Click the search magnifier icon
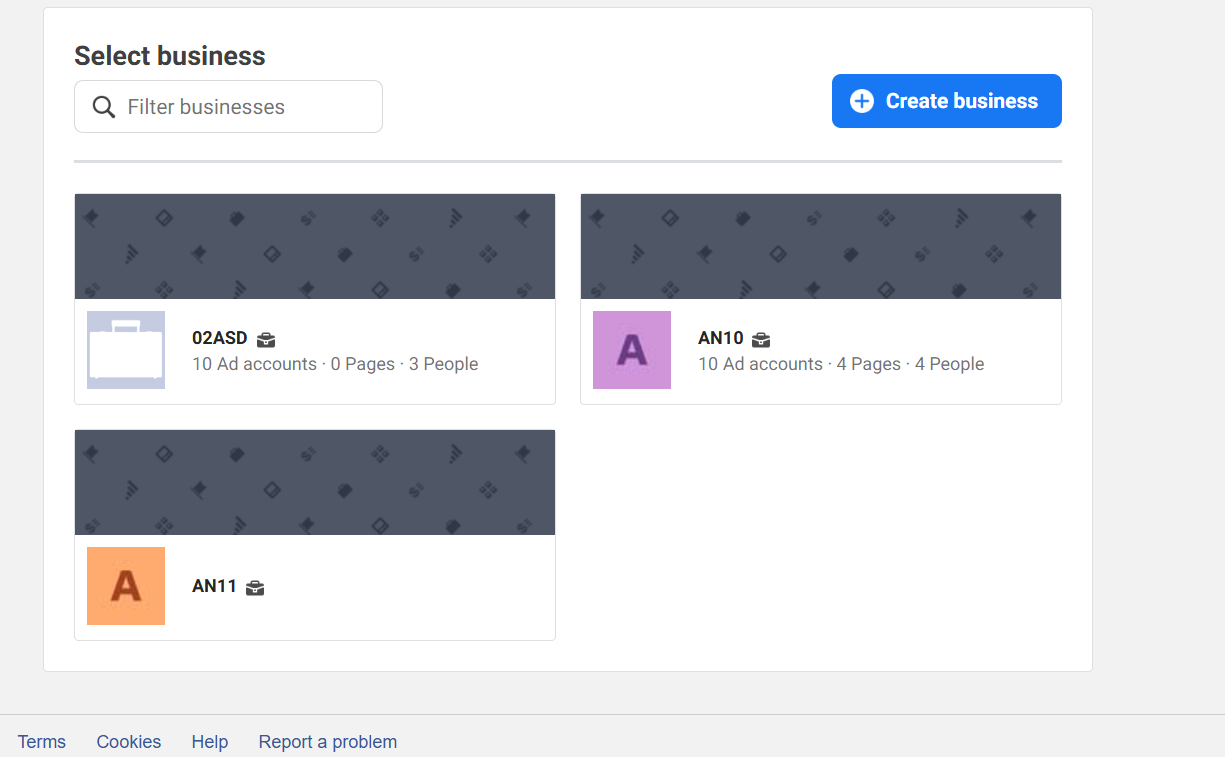 (103, 107)
